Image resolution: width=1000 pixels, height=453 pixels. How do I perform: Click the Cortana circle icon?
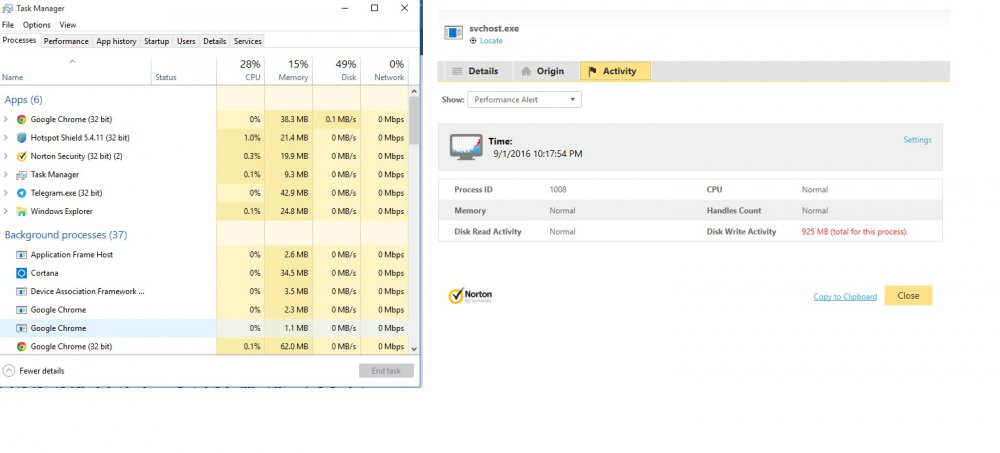[x=22, y=273]
